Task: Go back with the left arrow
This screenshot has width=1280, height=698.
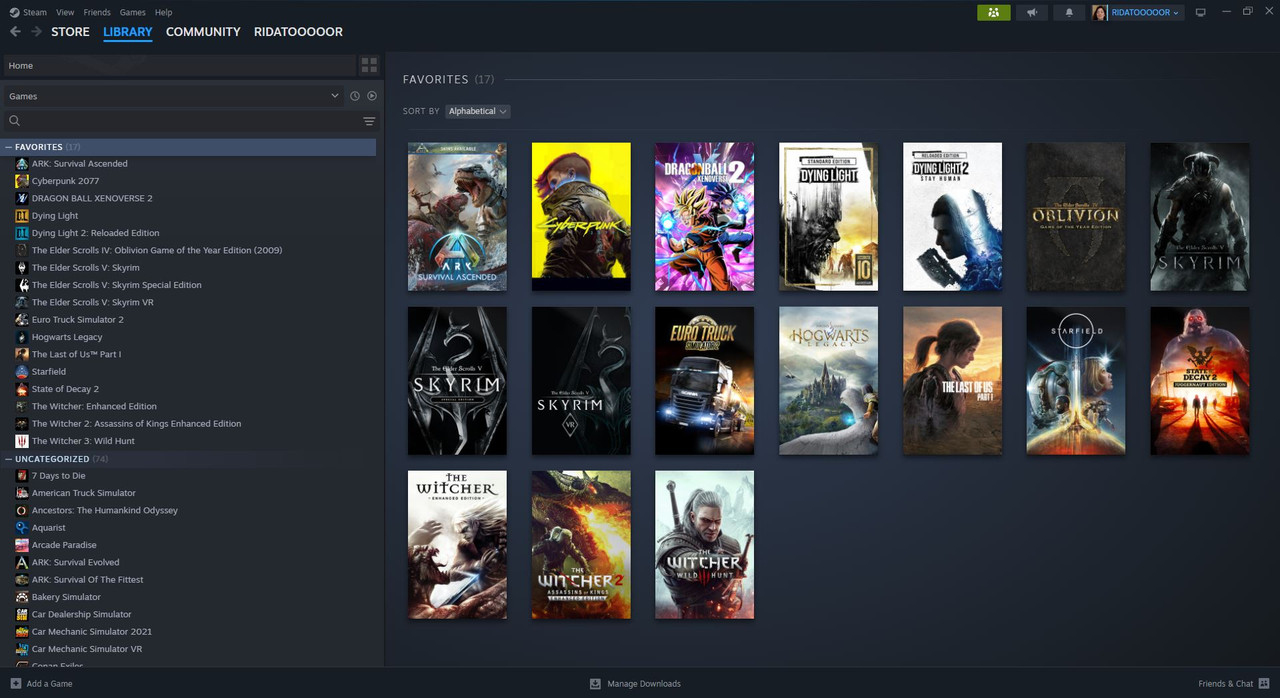Action: click(x=15, y=32)
